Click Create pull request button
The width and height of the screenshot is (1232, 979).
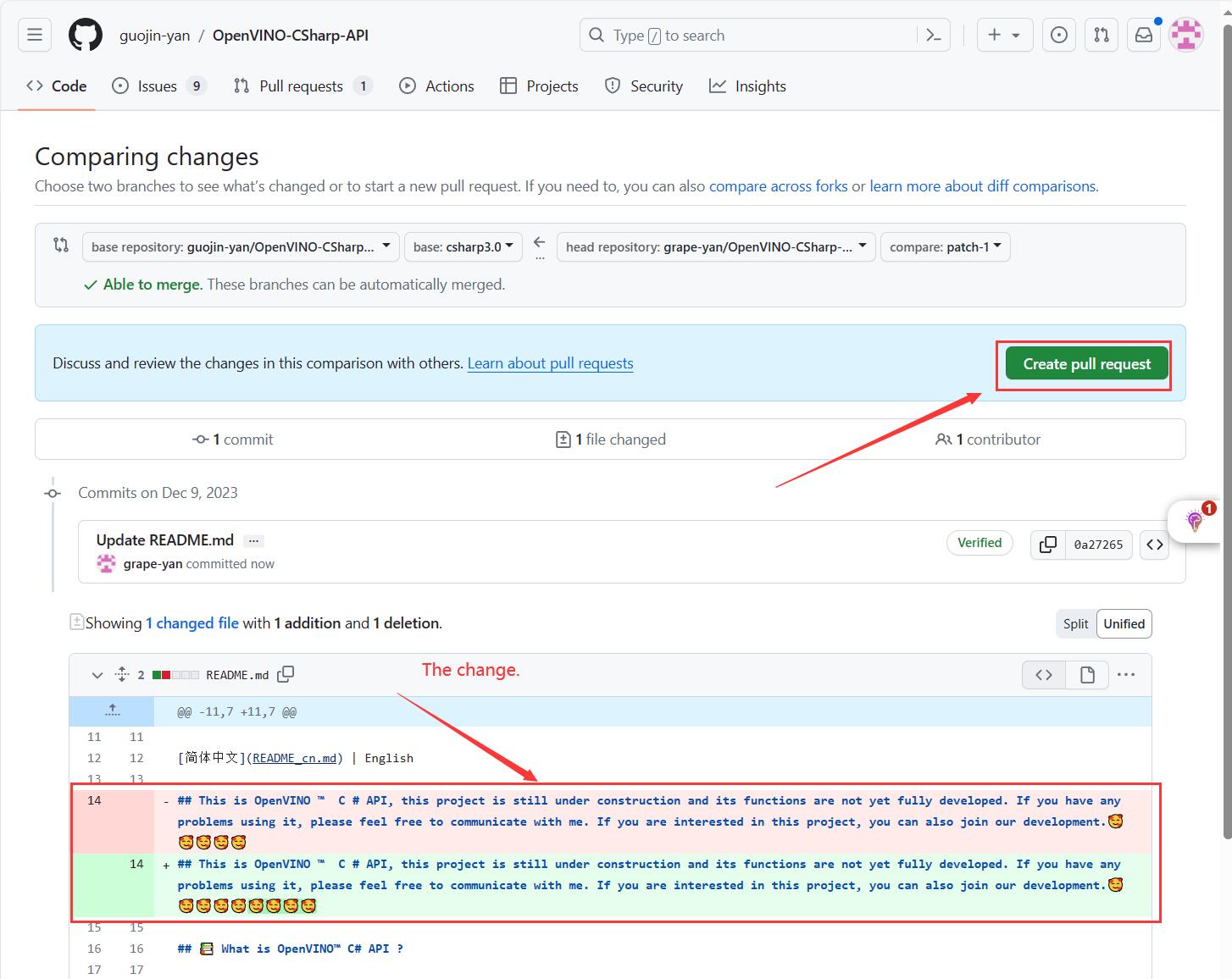[x=1086, y=363]
